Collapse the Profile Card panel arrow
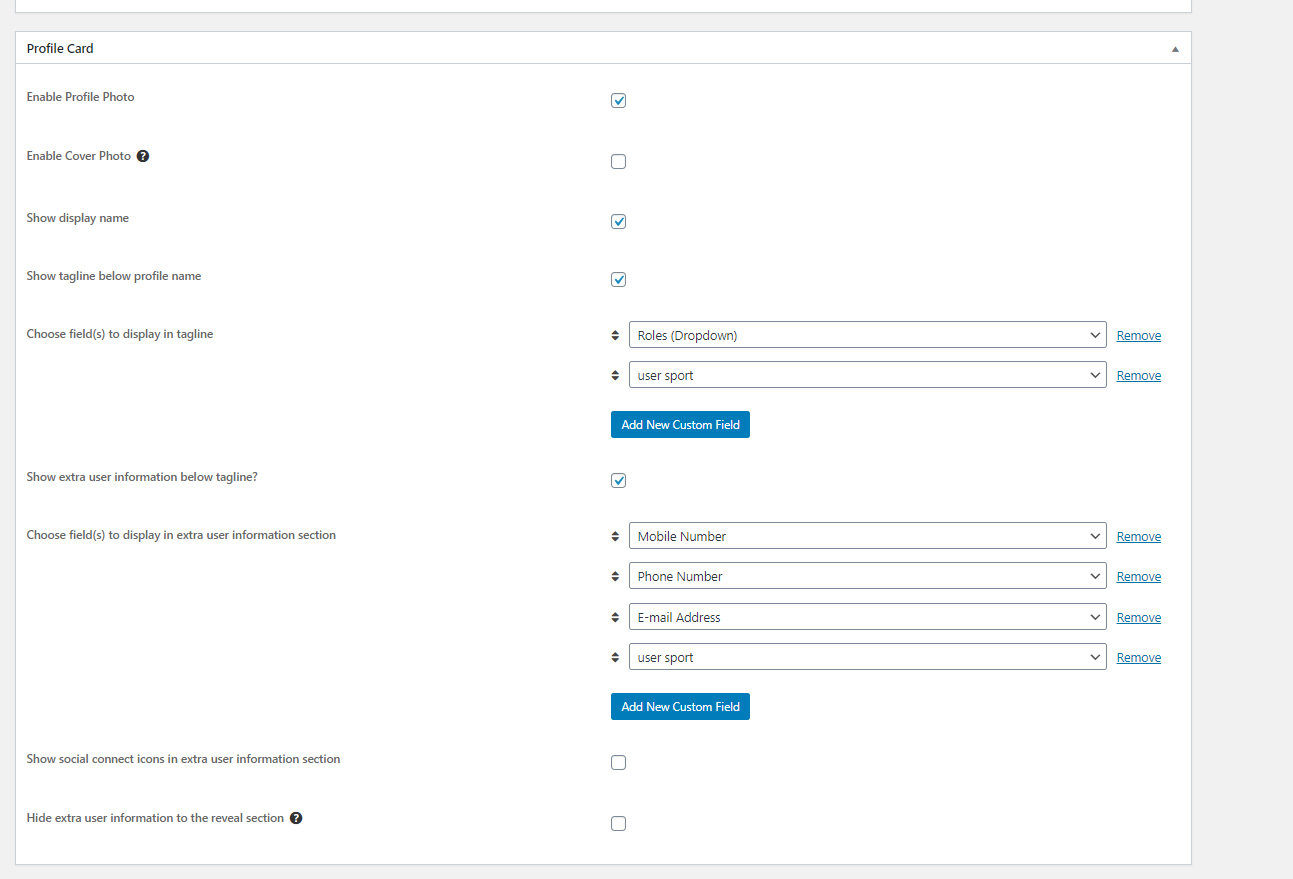 pyautogui.click(x=1175, y=49)
